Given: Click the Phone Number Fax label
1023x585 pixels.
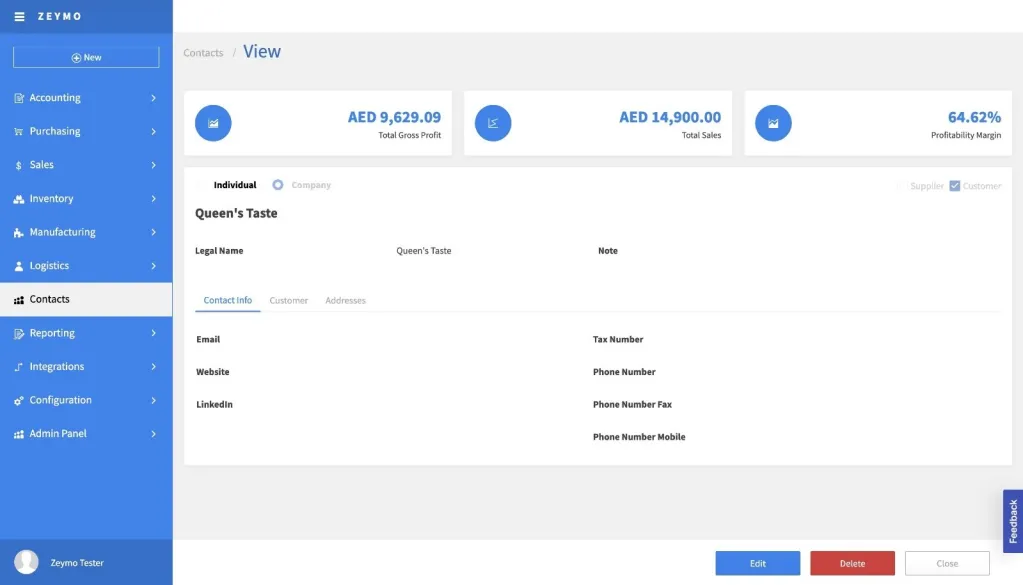Looking at the screenshot, I should (632, 404).
